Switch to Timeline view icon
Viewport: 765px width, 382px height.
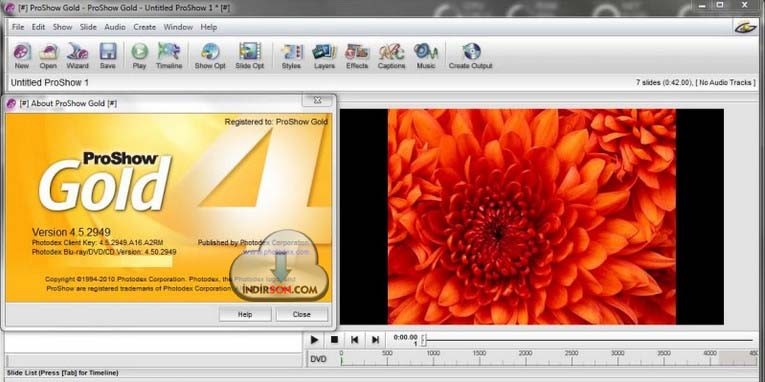tap(169, 56)
